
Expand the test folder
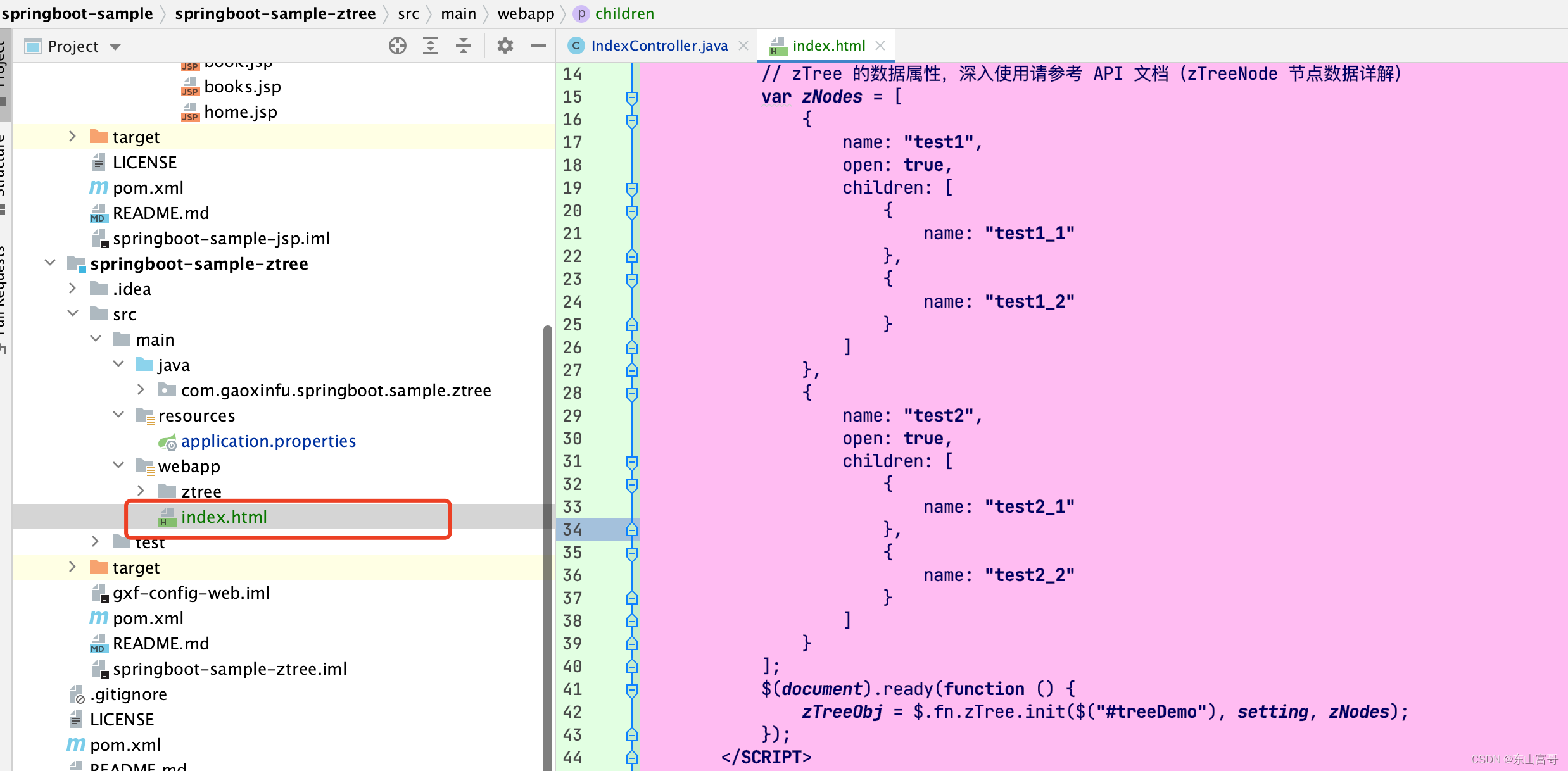95,541
